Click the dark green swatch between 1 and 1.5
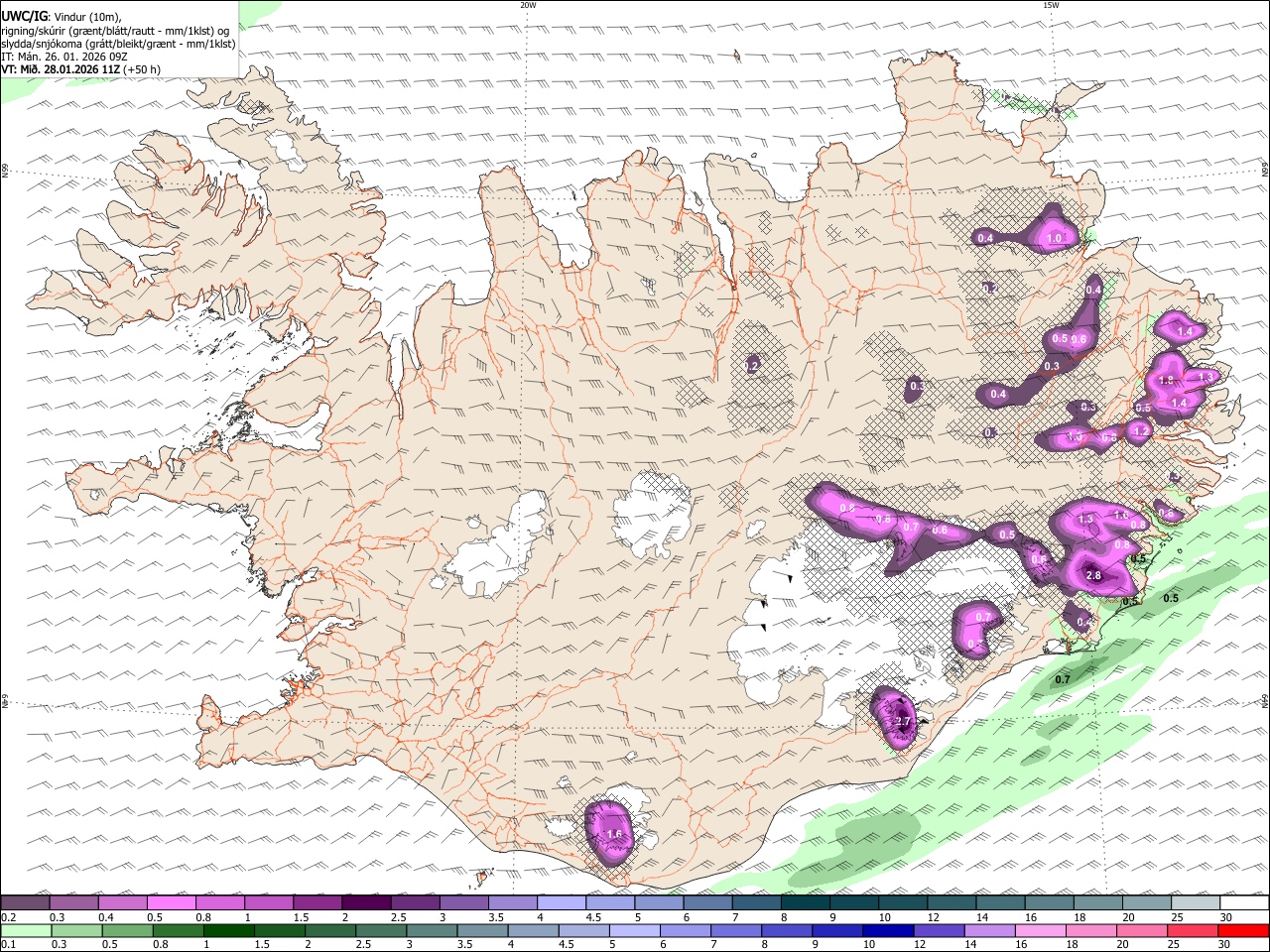Image resolution: width=1270 pixels, height=952 pixels. pos(229,931)
